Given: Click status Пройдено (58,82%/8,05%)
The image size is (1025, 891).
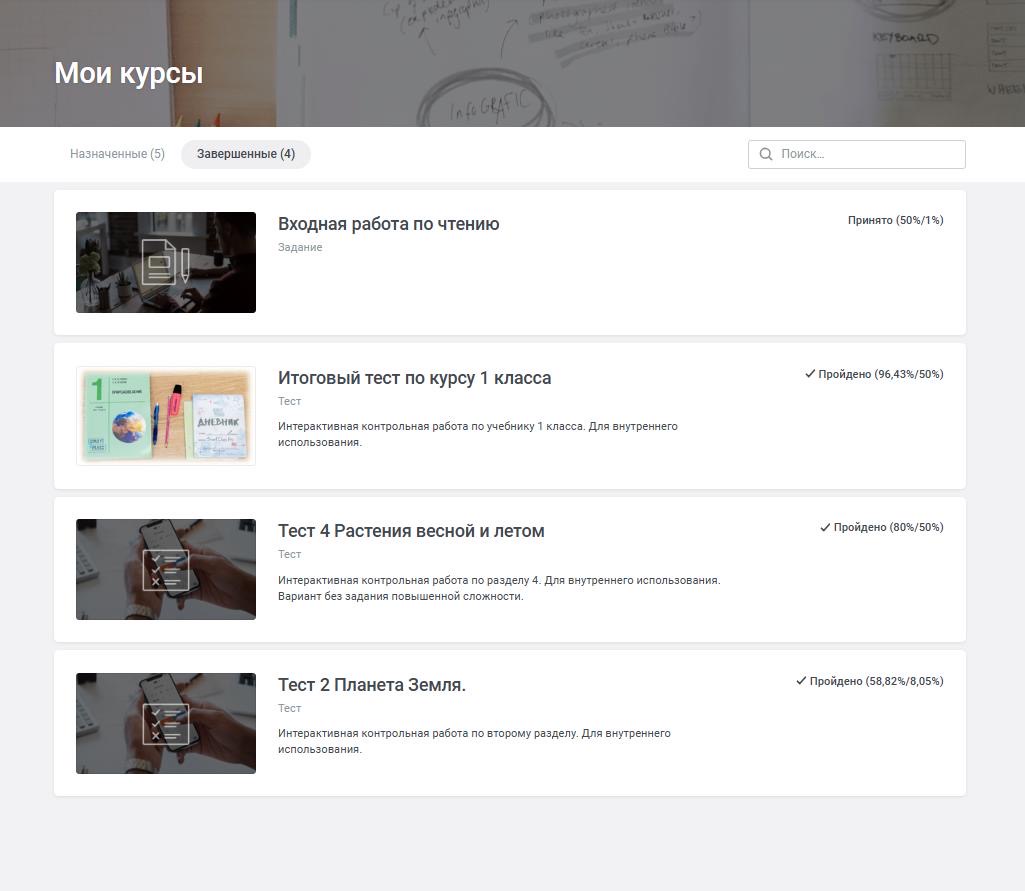Looking at the screenshot, I should (x=877, y=681).
